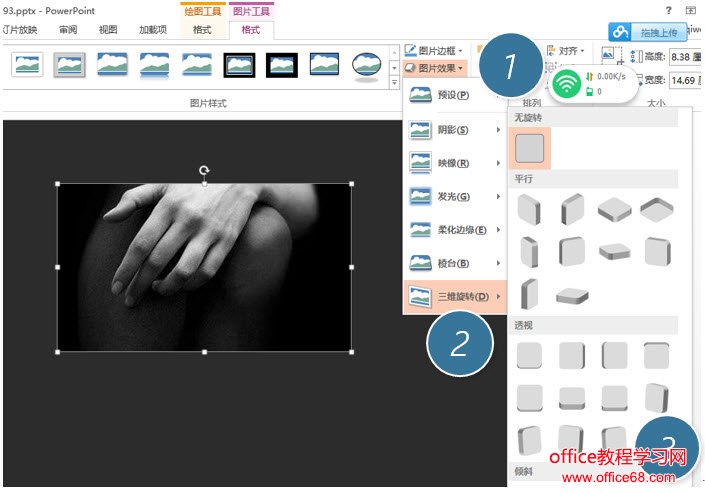The image size is (705, 494).
Task: Open the 预设(P) preset submenu
Action: (x=455, y=95)
